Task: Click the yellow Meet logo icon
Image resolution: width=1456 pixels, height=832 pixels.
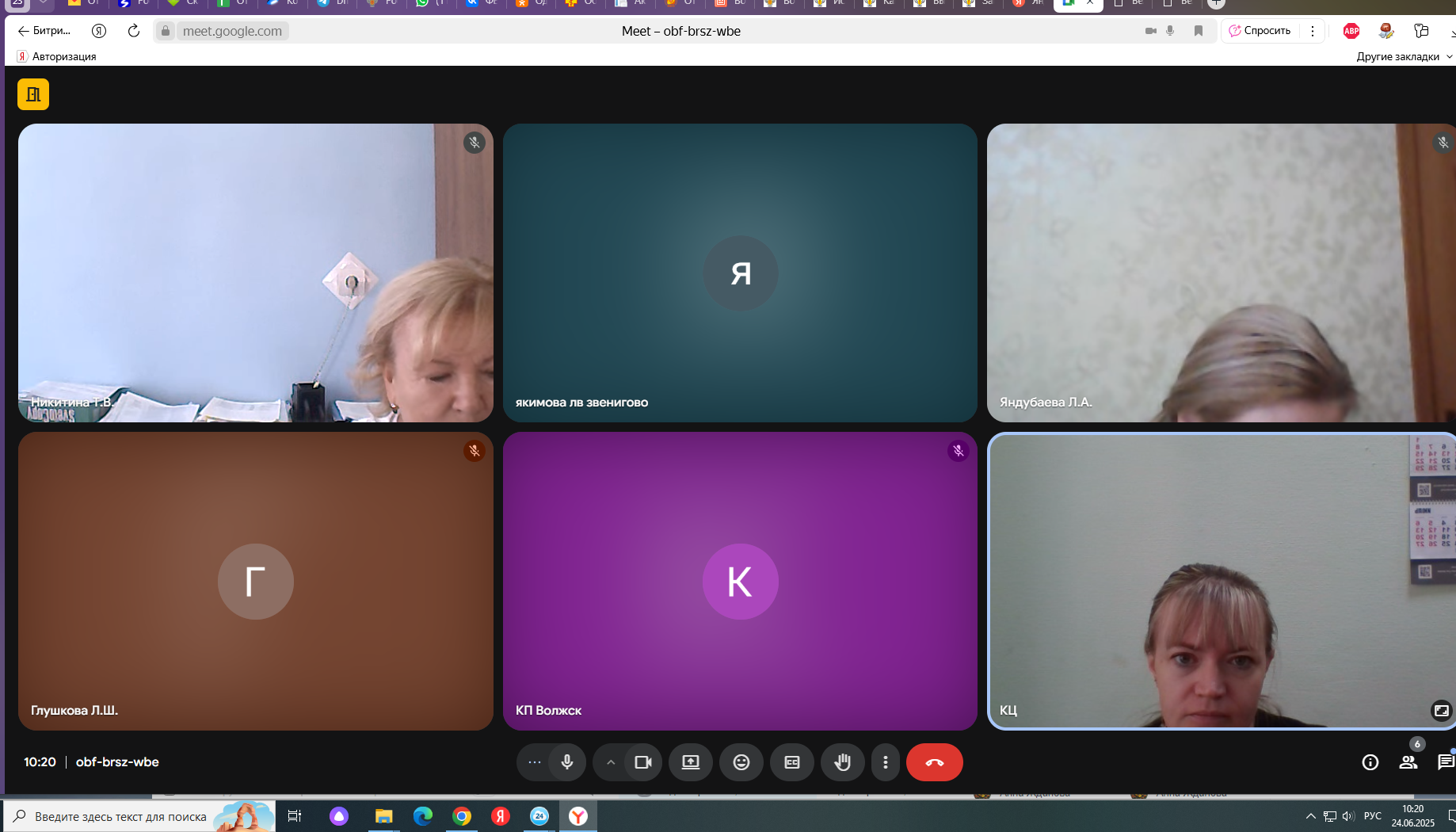Action: pyautogui.click(x=33, y=94)
